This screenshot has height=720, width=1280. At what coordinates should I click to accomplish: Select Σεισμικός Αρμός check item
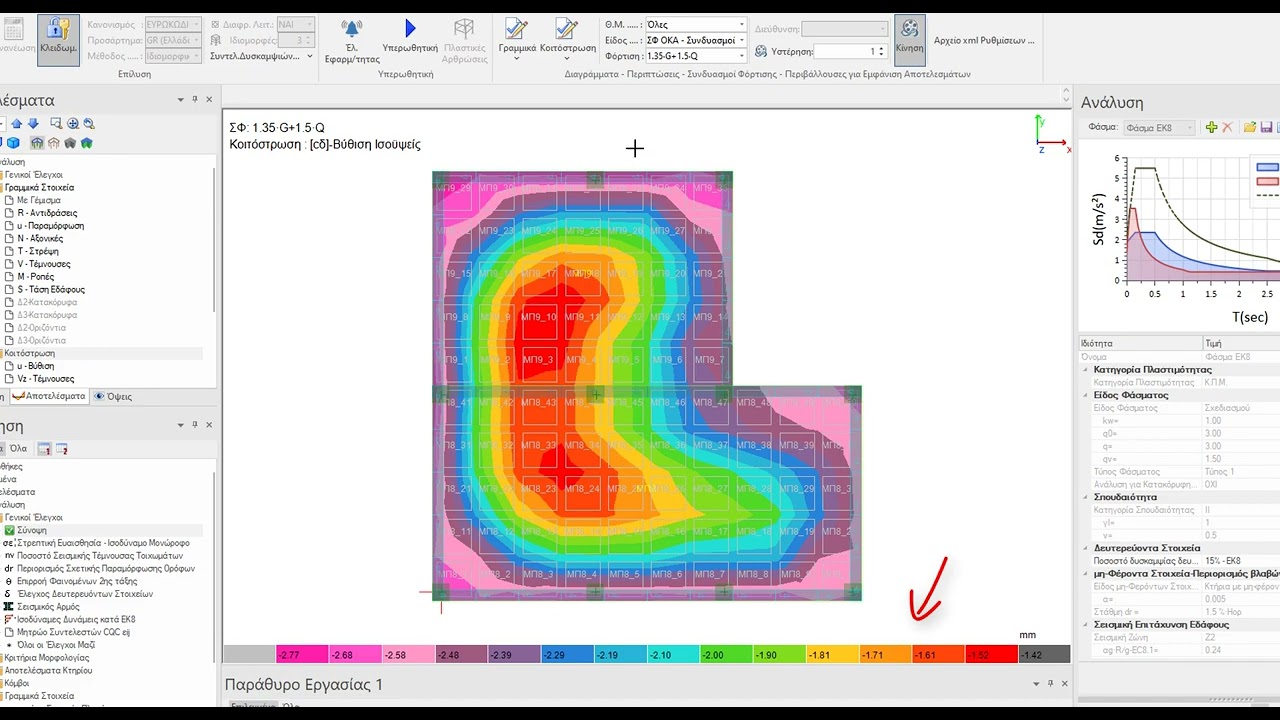pos(47,607)
